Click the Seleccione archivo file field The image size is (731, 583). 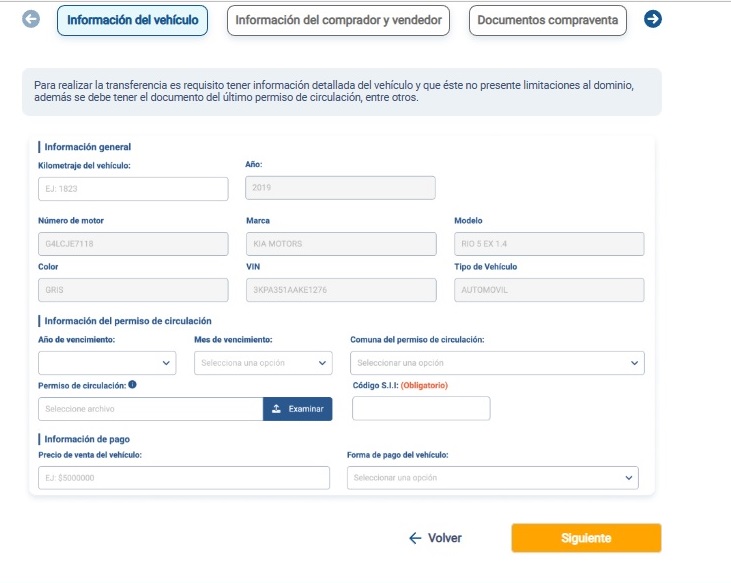point(151,409)
